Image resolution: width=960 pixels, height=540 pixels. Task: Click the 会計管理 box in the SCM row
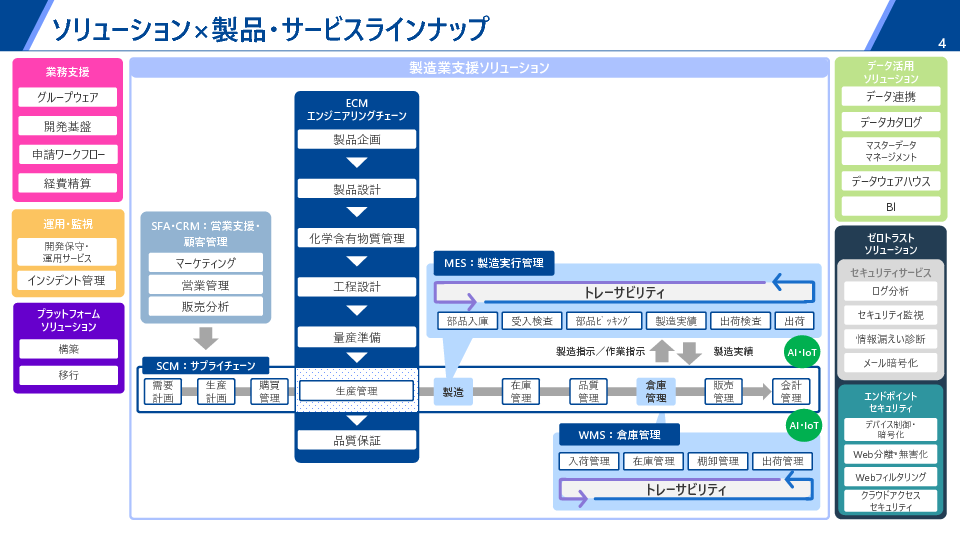(x=790, y=391)
